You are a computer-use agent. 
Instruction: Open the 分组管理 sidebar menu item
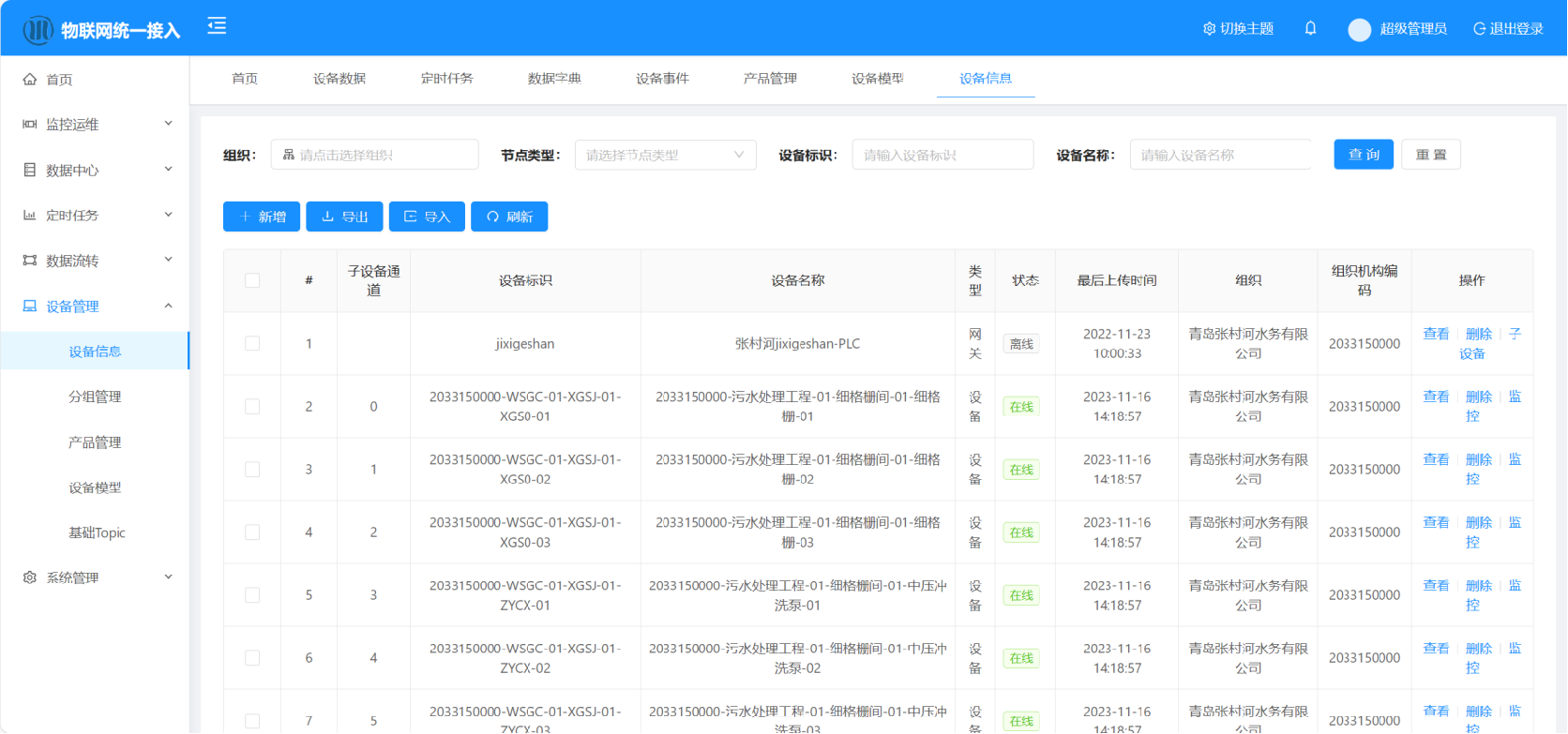95,397
